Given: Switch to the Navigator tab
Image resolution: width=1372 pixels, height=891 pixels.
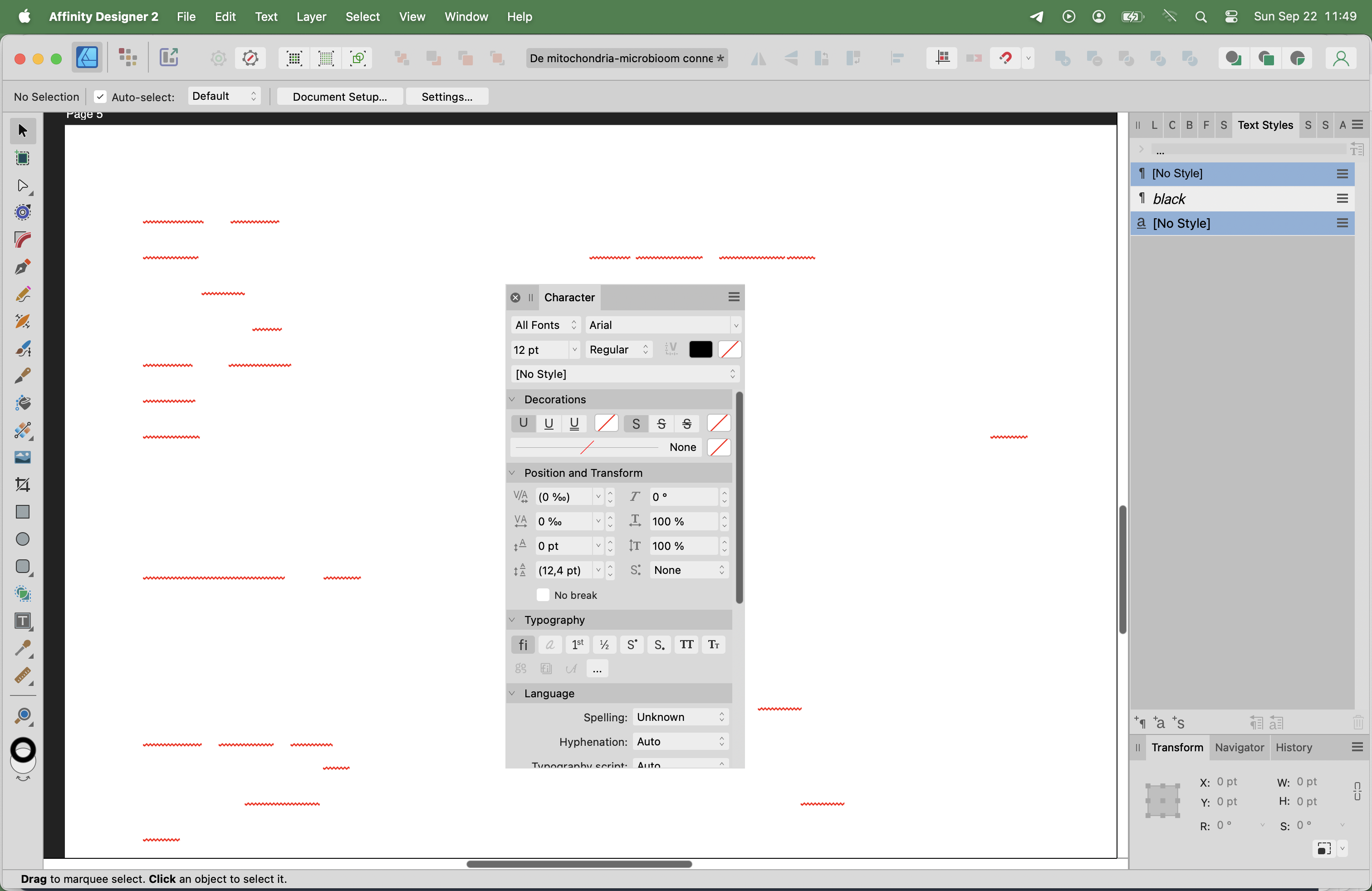Looking at the screenshot, I should [1239, 748].
